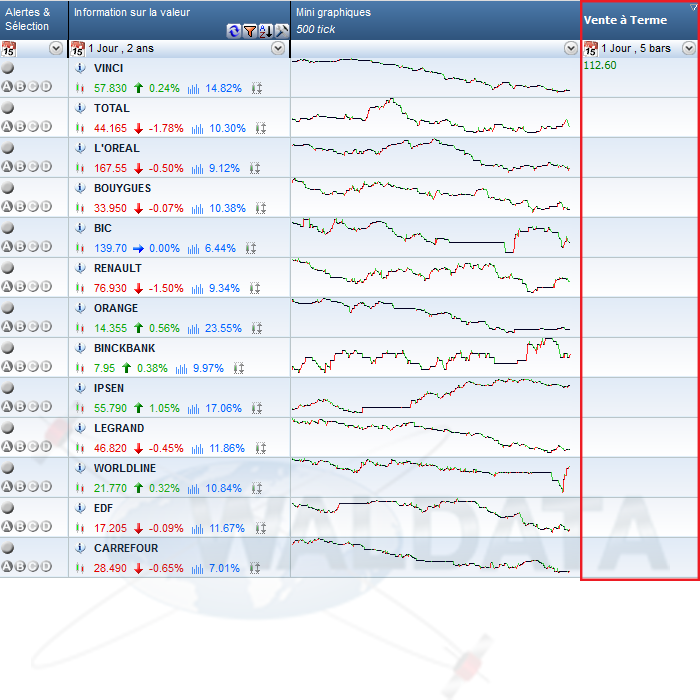Open the orange funnel filter tool
The image size is (700, 700).
click(250, 31)
